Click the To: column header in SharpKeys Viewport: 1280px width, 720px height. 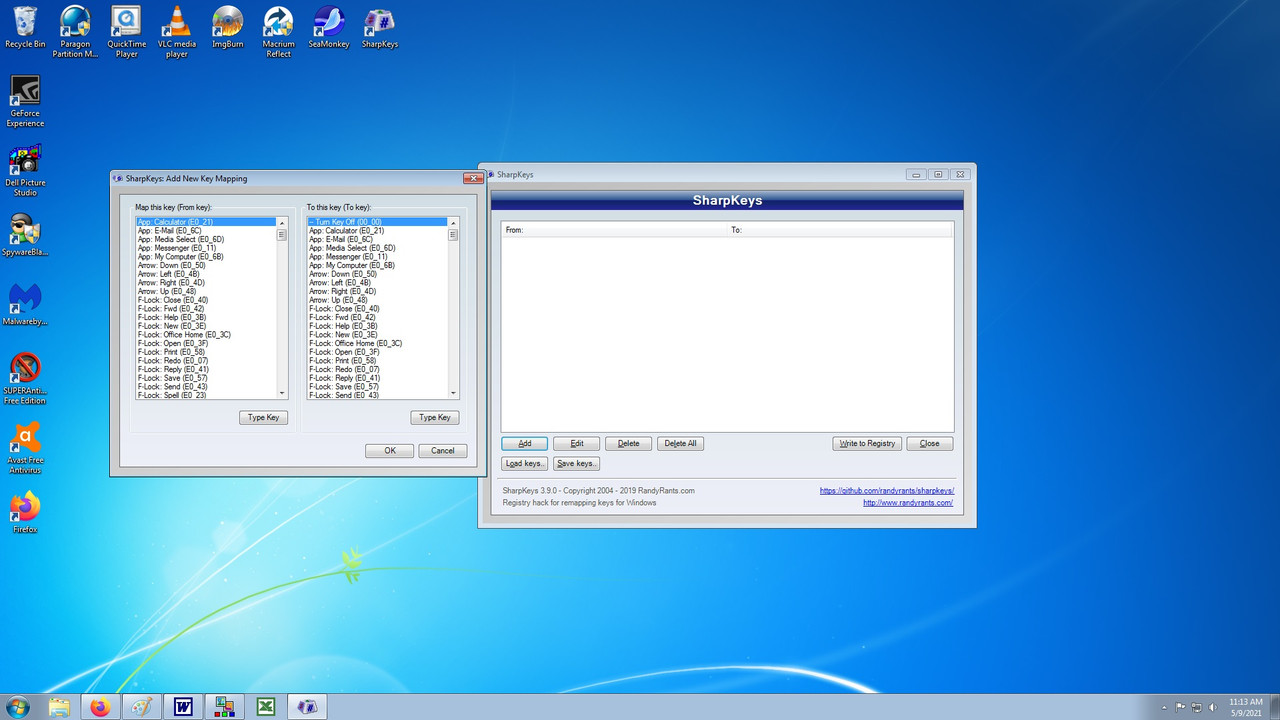tap(840, 230)
